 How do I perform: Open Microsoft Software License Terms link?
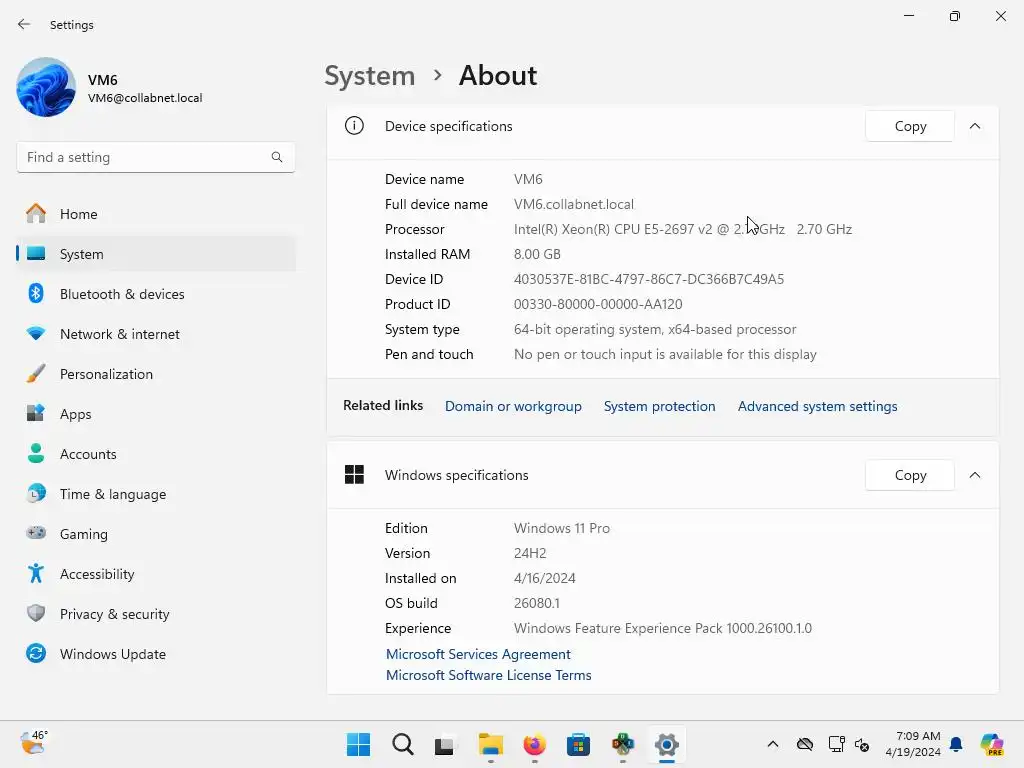[x=488, y=675]
